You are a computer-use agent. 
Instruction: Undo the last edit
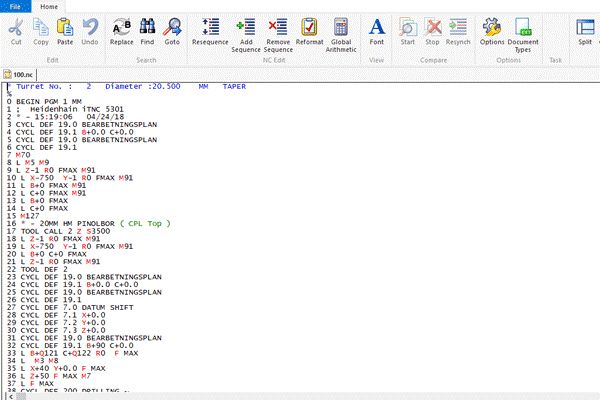click(x=90, y=30)
